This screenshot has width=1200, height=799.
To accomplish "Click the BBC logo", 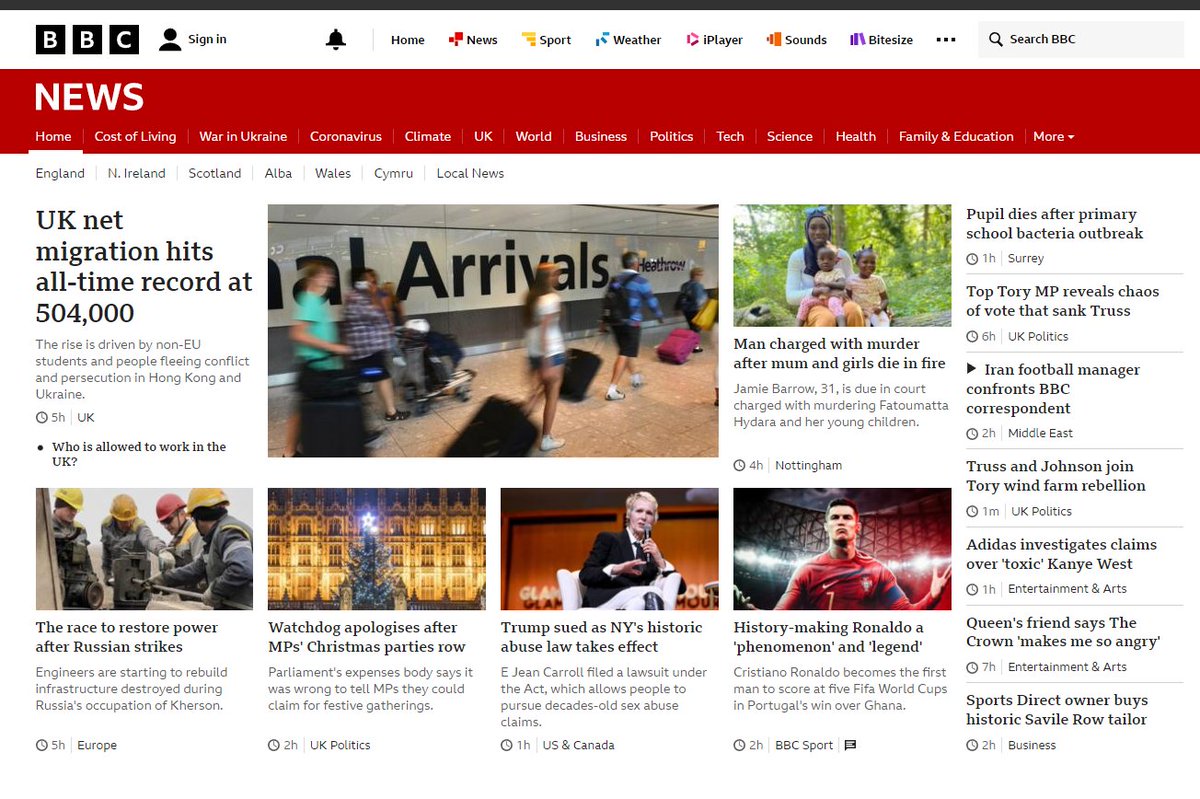I will (x=87, y=39).
